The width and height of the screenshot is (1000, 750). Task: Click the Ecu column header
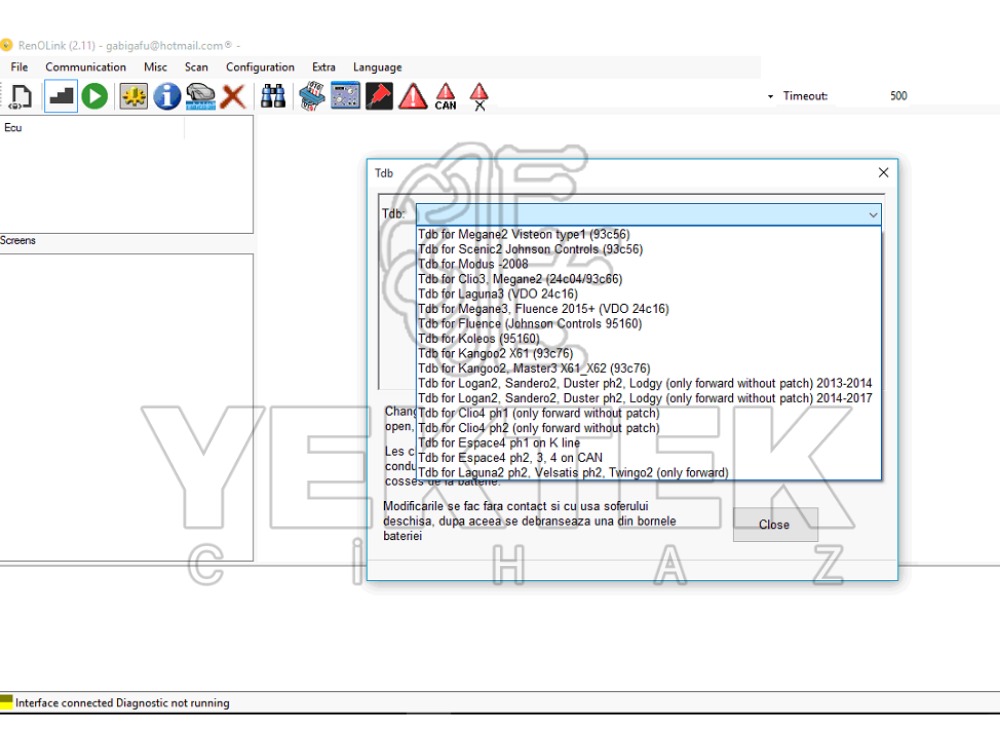pyautogui.click(x=92, y=128)
